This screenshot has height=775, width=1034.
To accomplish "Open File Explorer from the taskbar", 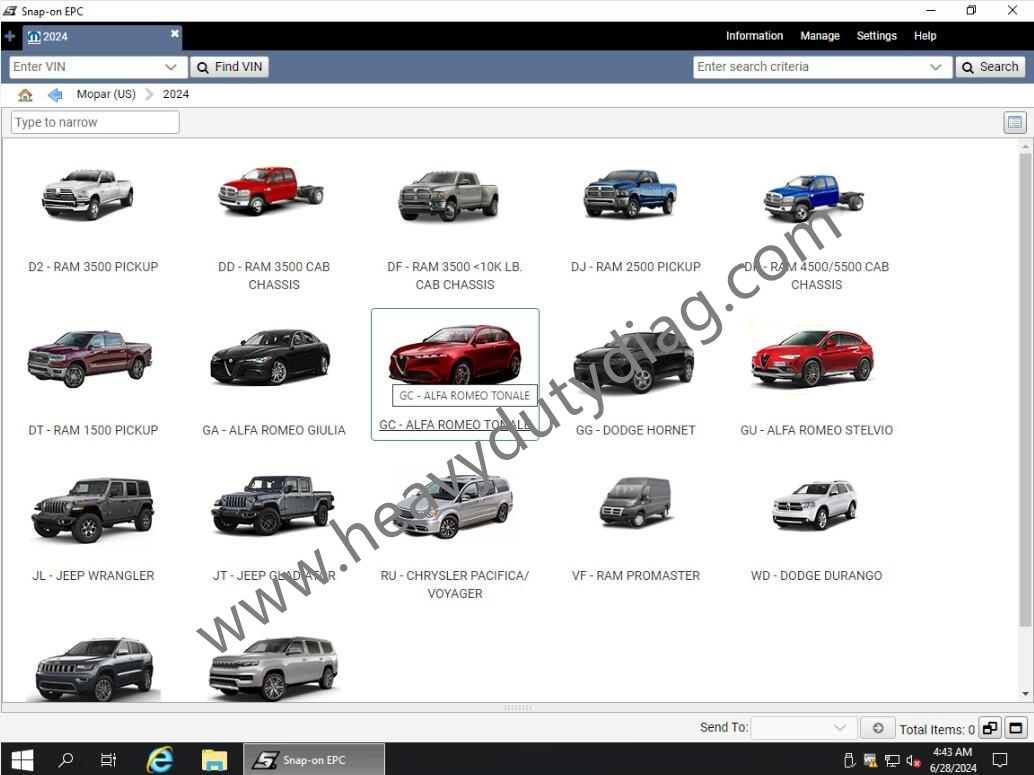I will coord(214,760).
